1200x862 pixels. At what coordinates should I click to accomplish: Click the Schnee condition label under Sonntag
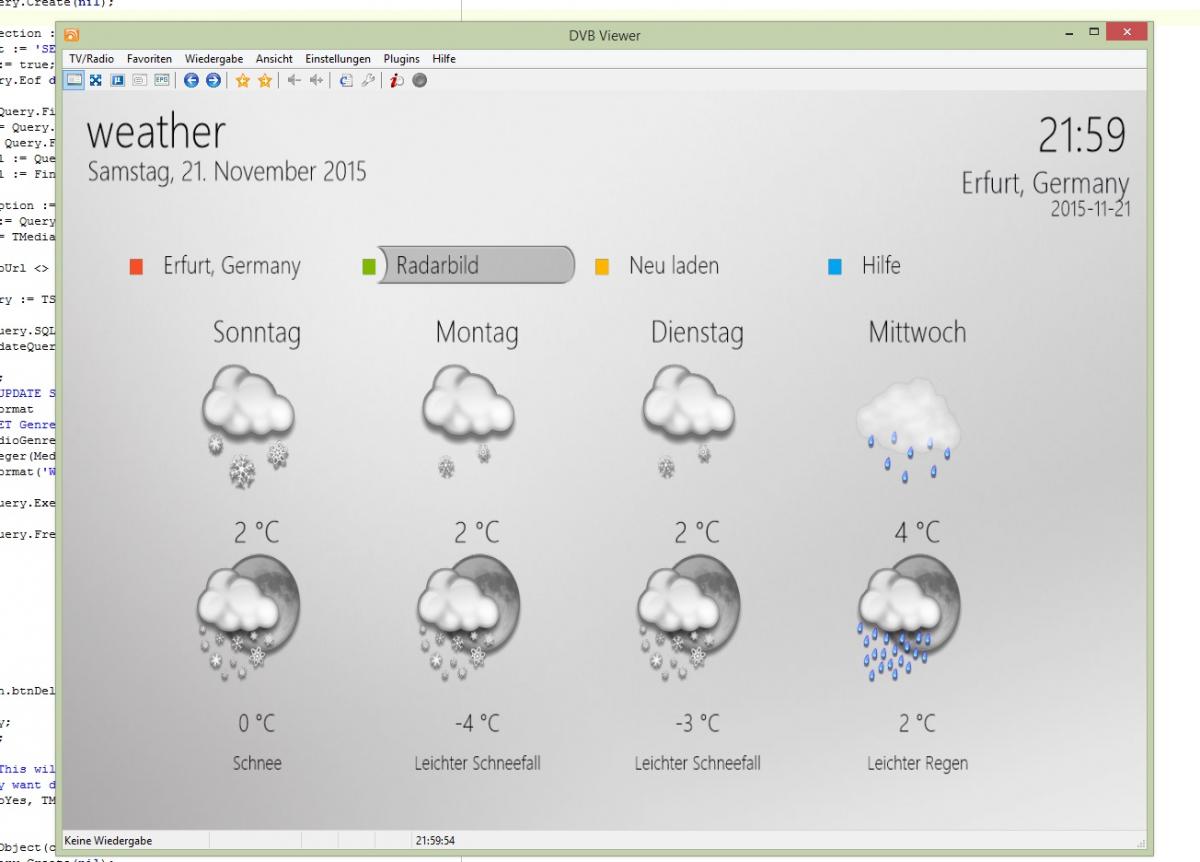coord(257,763)
